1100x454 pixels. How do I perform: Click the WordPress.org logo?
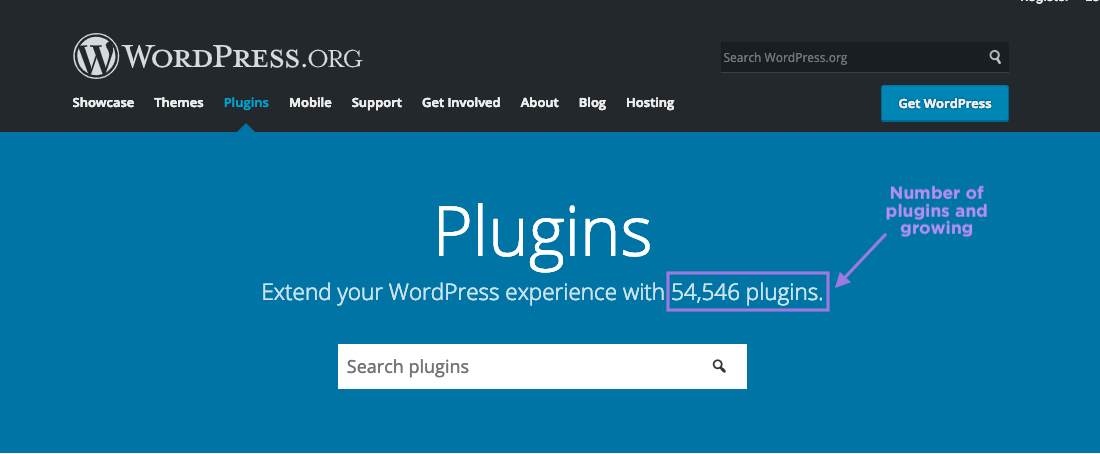tap(217, 56)
